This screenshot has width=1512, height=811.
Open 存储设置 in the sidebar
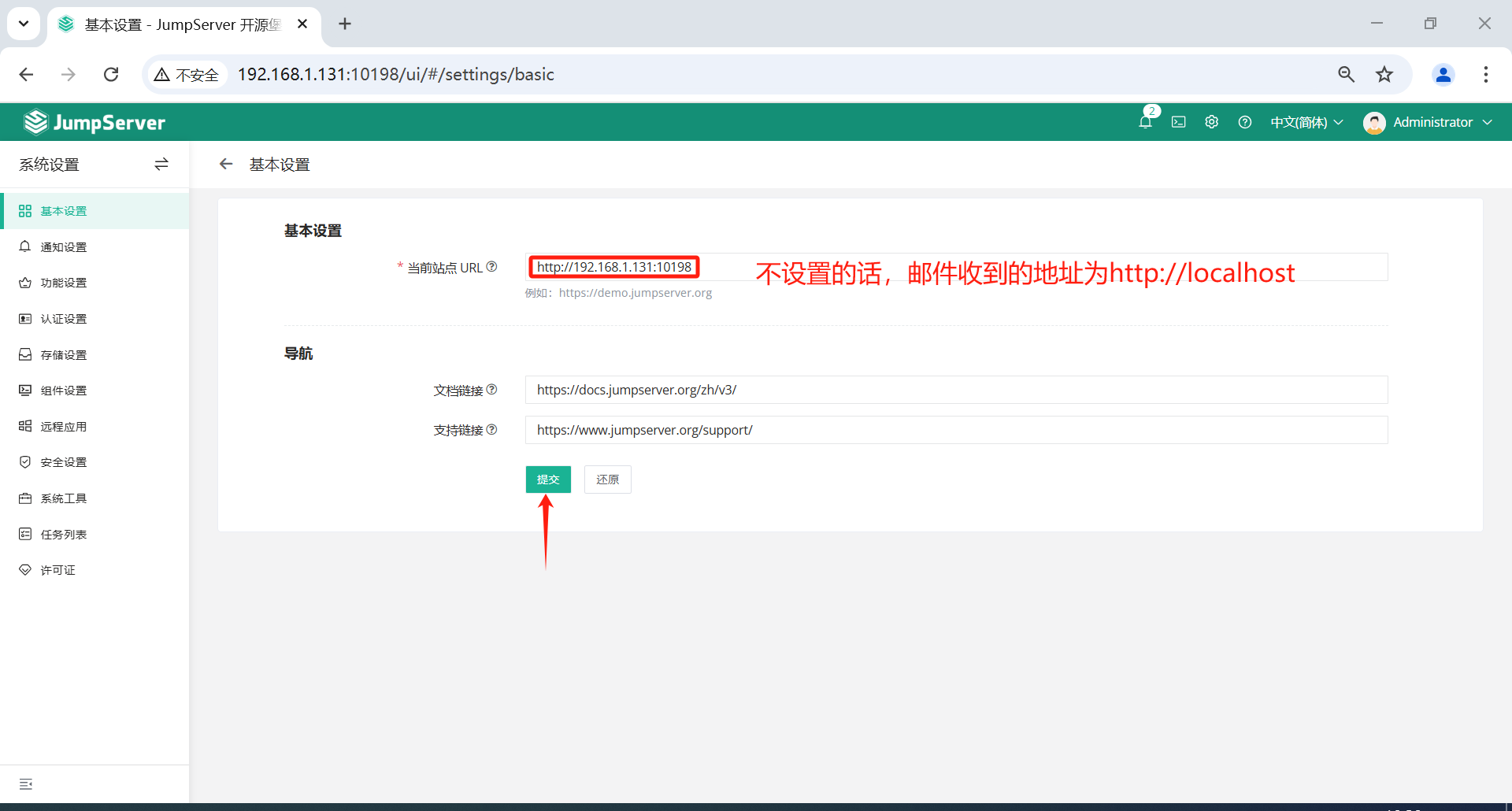94,355
